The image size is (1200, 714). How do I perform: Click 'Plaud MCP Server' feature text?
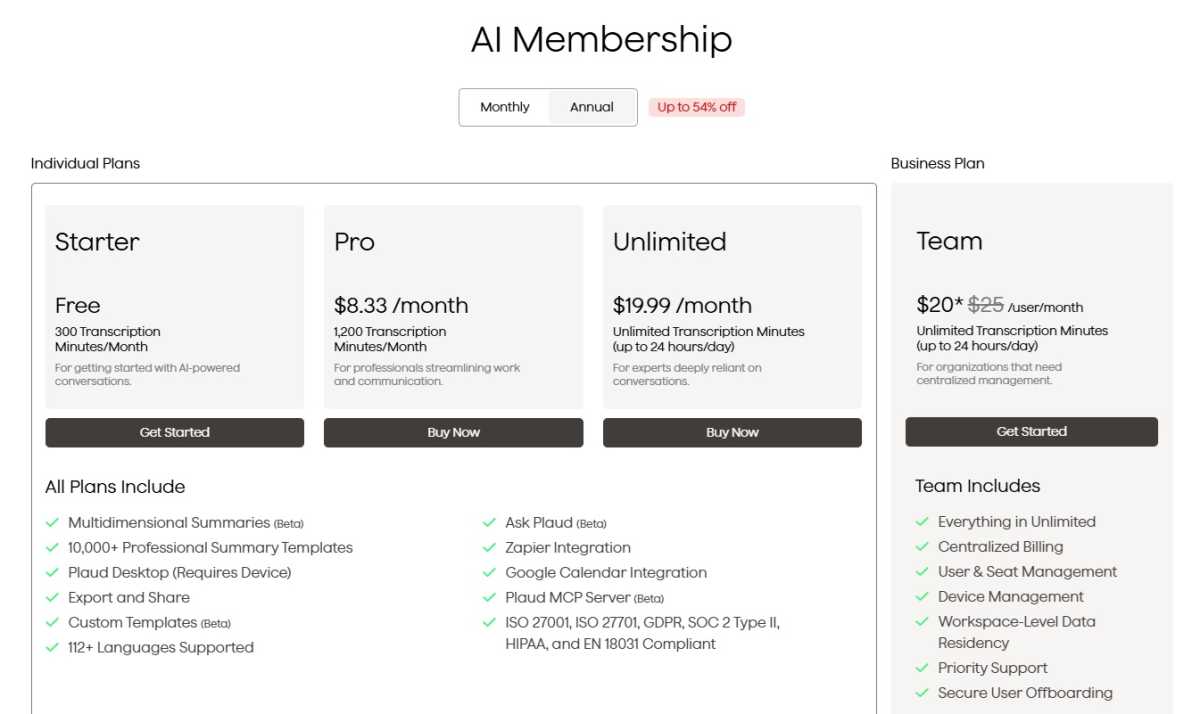click(568, 597)
